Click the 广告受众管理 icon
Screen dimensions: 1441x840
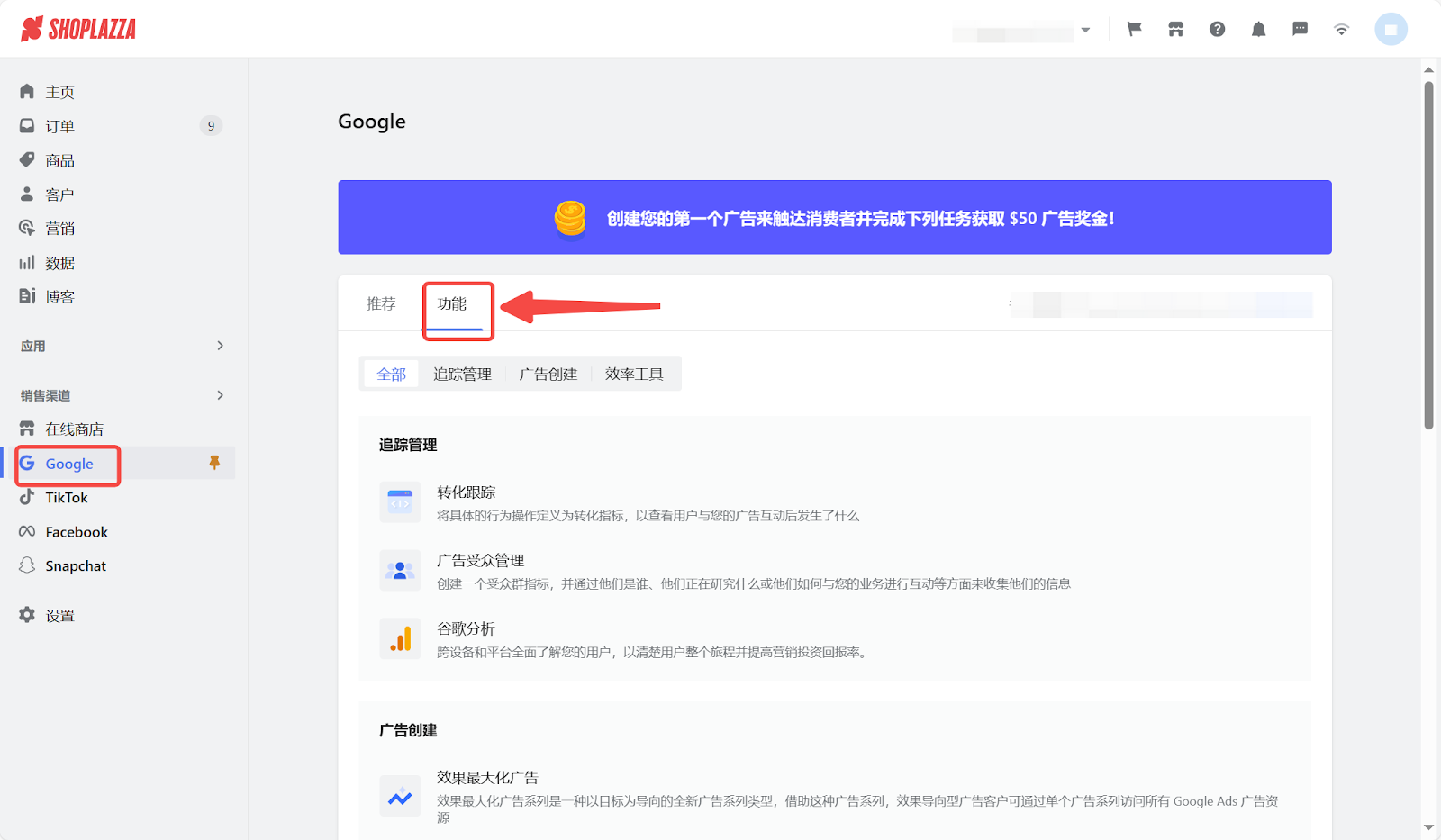(x=400, y=571)
